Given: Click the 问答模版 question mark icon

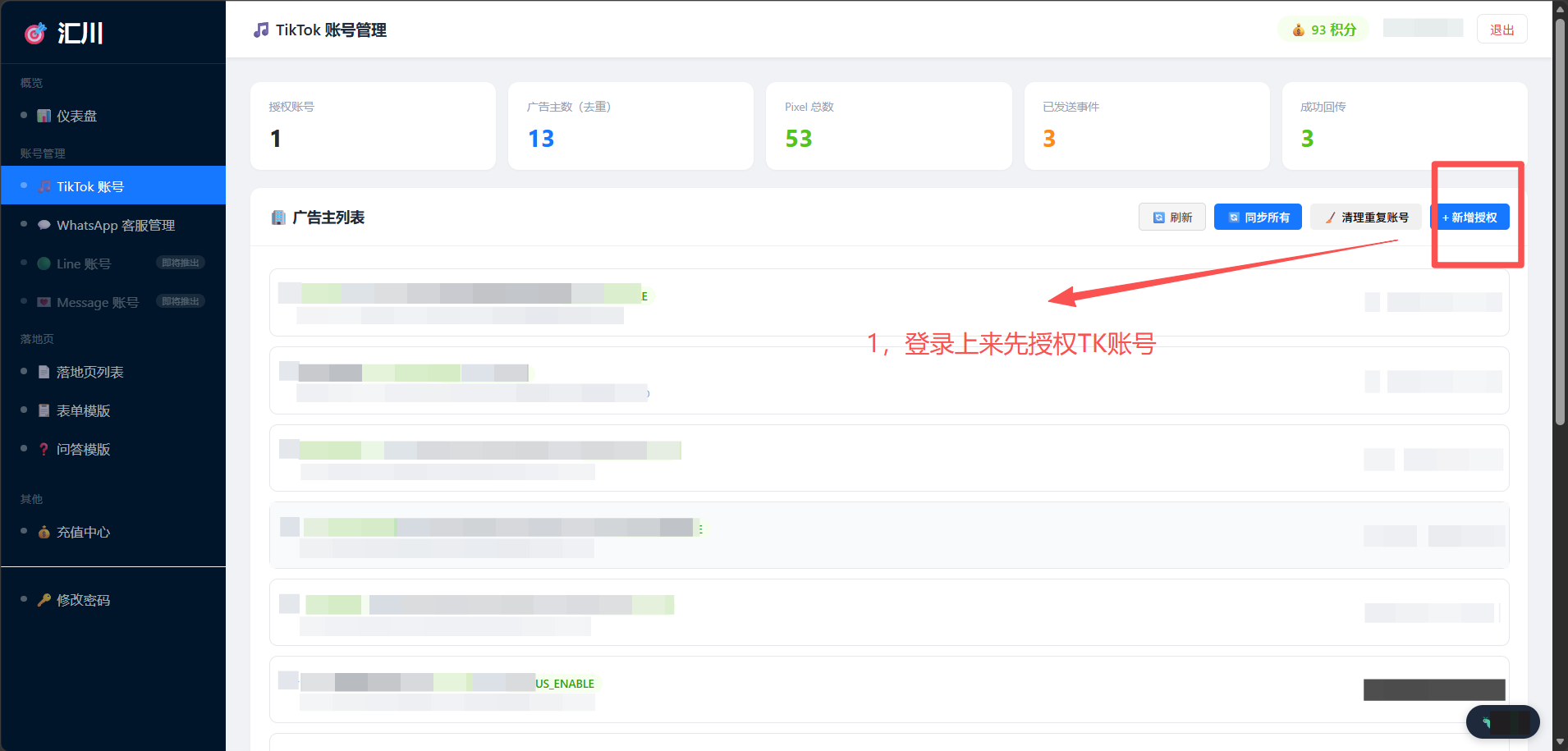Looking at the screenshot, I should 44,449.
